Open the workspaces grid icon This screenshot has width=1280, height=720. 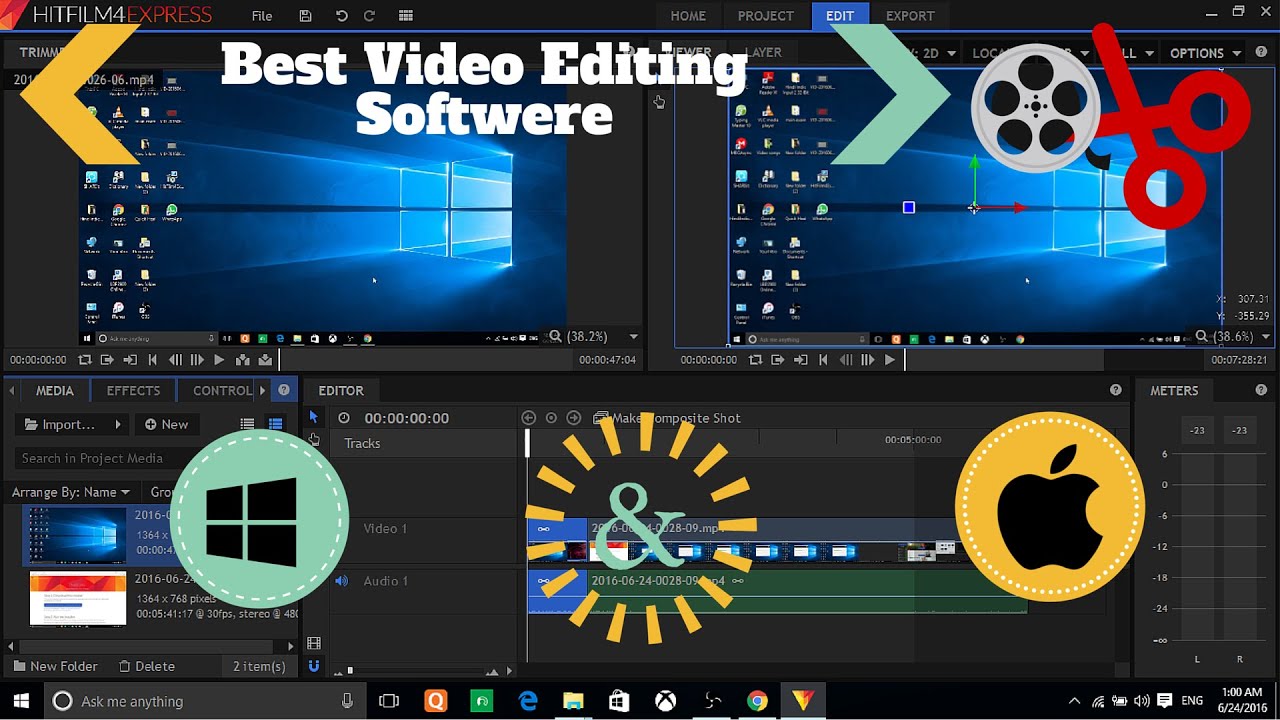(x=405, y=16)
